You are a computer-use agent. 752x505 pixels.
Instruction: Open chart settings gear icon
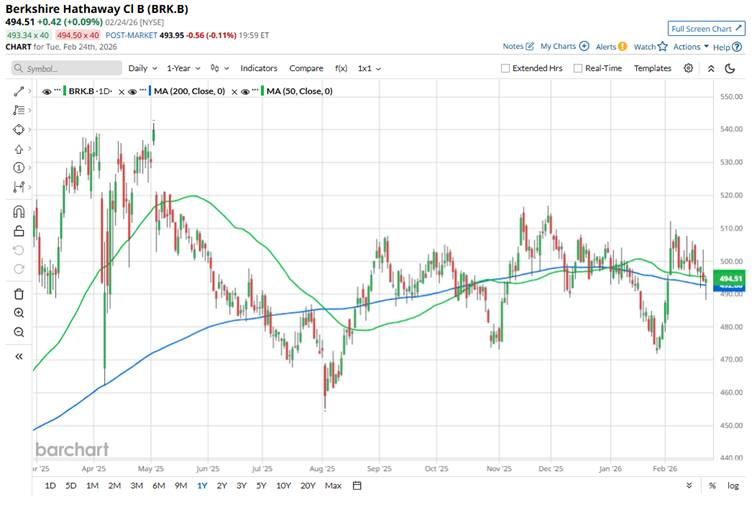(688, 68)
